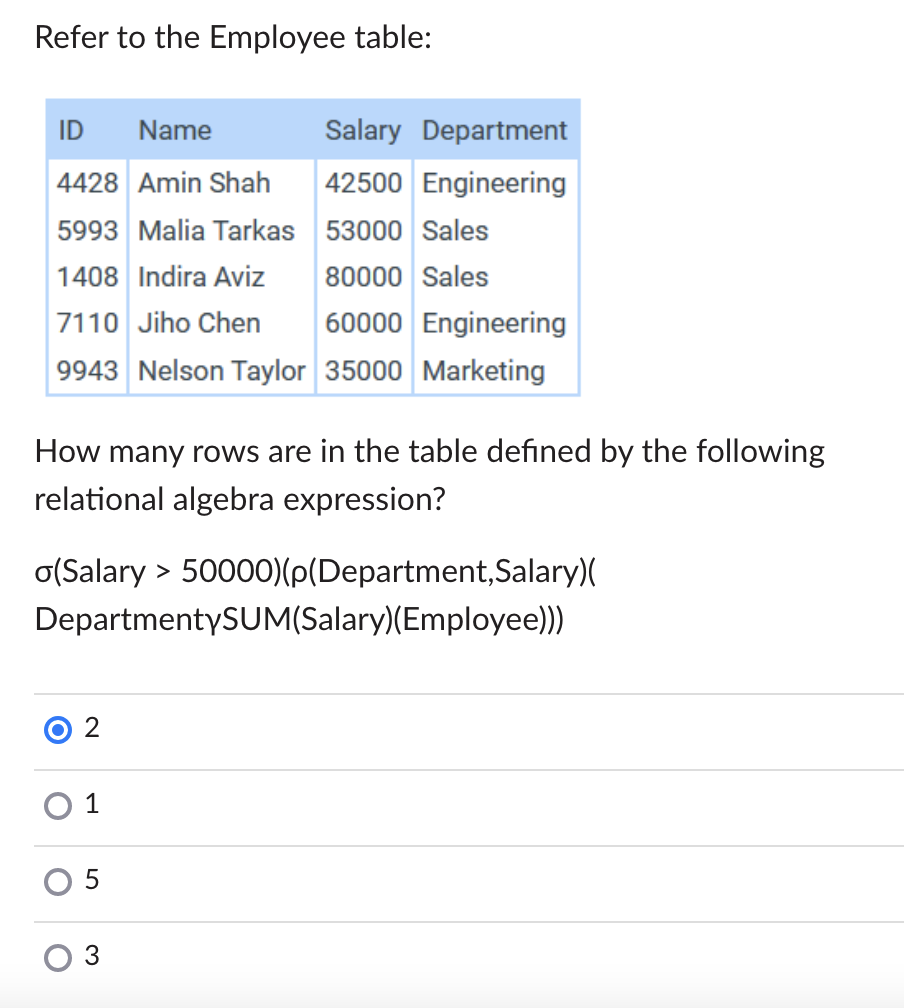904x1008 pixels.
Task: Choose answer option 1 radio button
Action: (x=57, y=806)
